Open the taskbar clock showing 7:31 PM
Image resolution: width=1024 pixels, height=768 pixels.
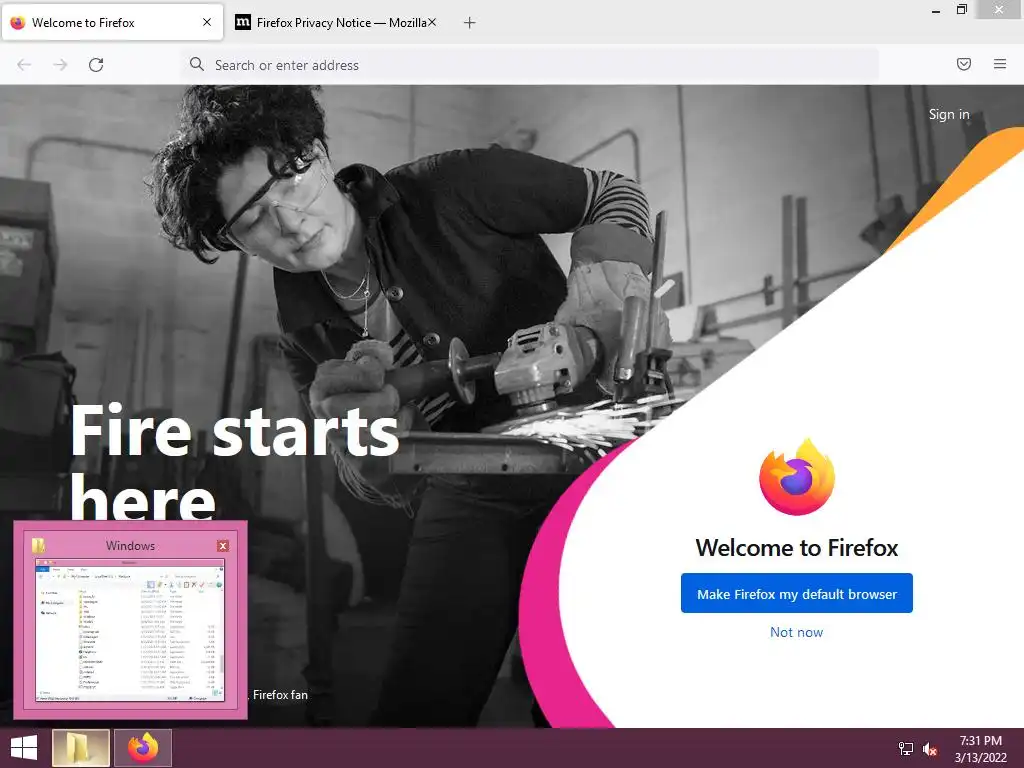click(x=980, y=749)
